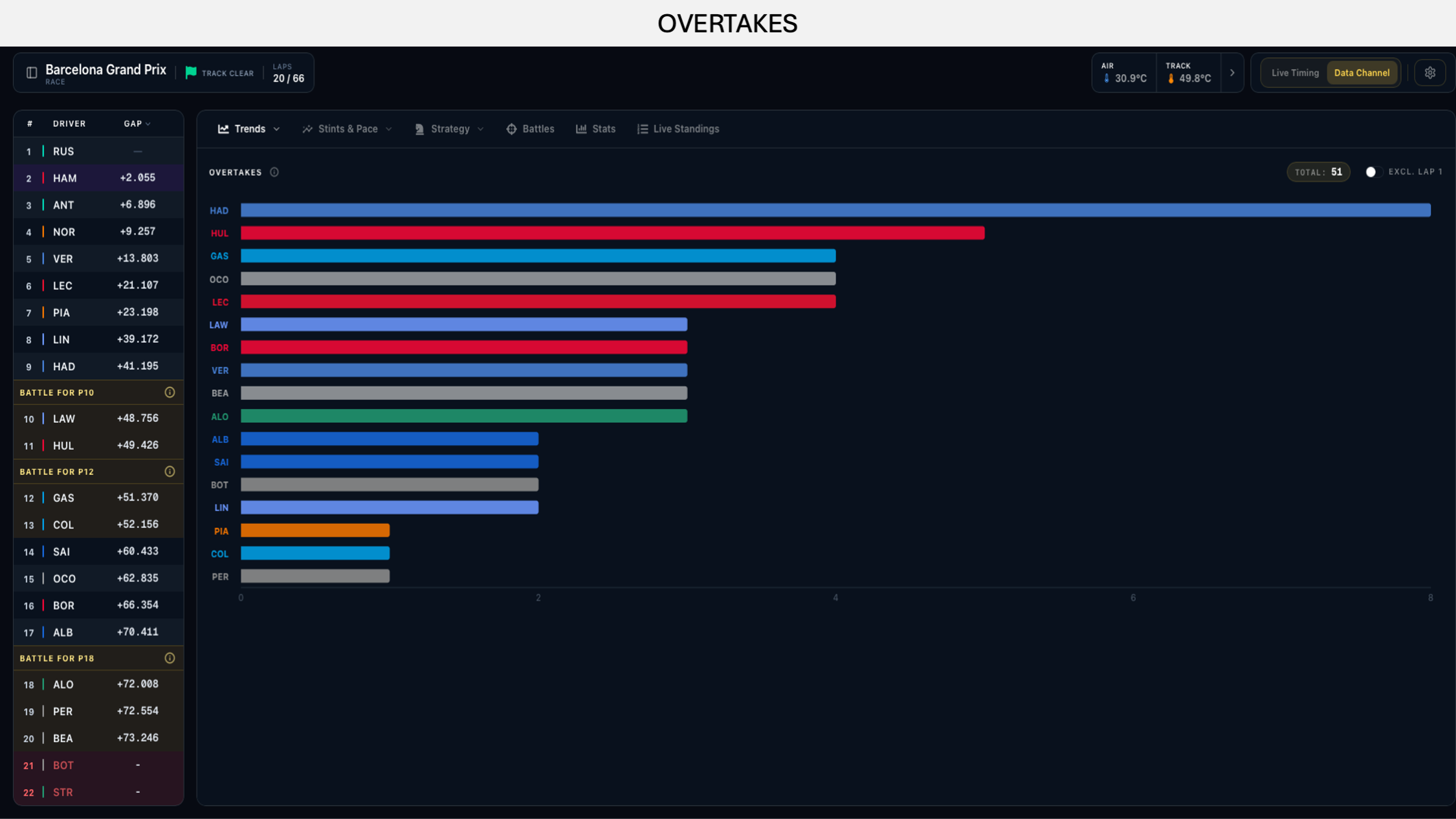Click the green Track Clear flag icon
The width and height of the screenshot is (1456, 819).
pos(191,72)
